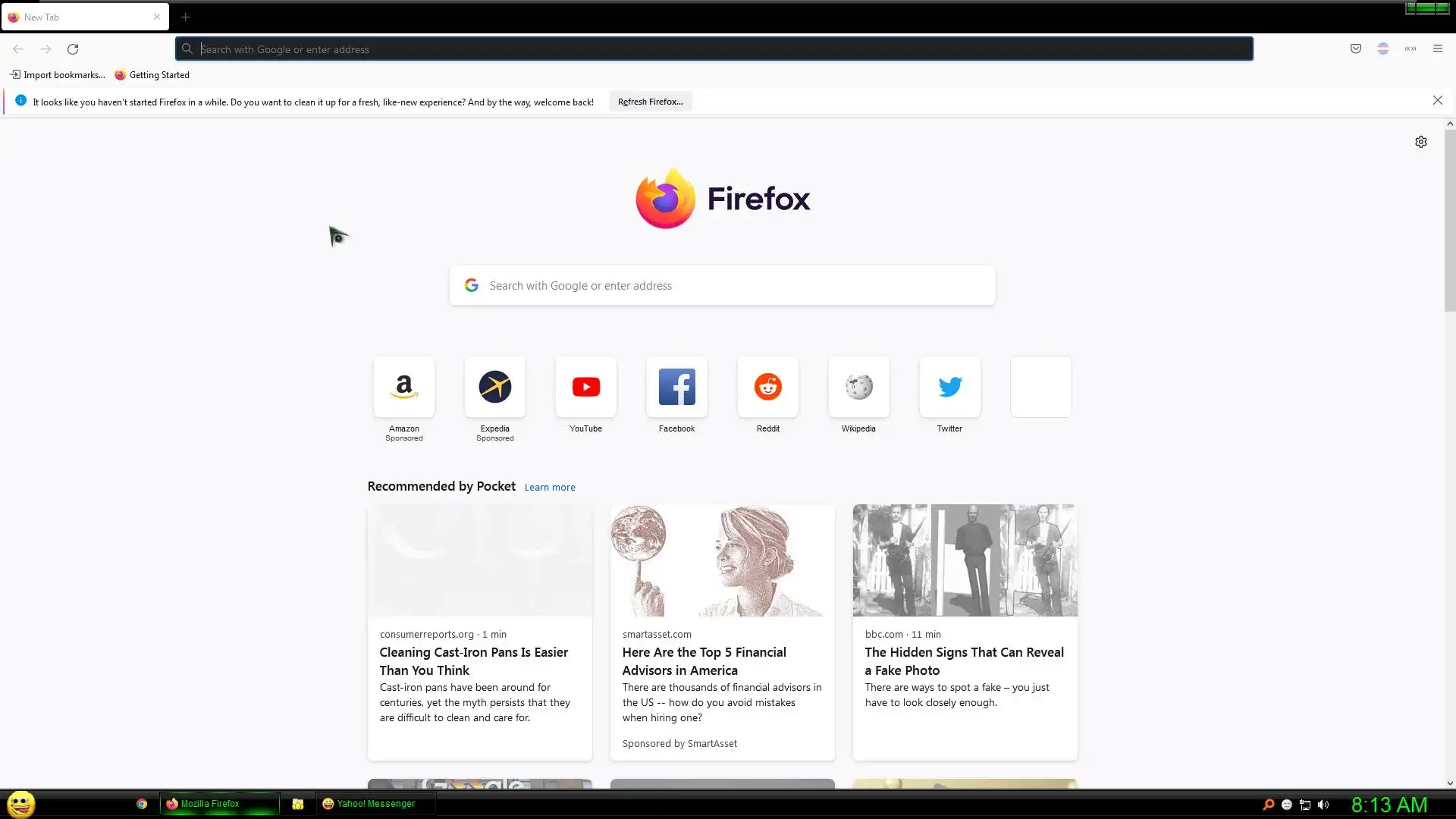Select the New Tab tab
Image resolution: width=1456 pixels, height=819 pixels.
pyautogui.click(x=76, y=17)
